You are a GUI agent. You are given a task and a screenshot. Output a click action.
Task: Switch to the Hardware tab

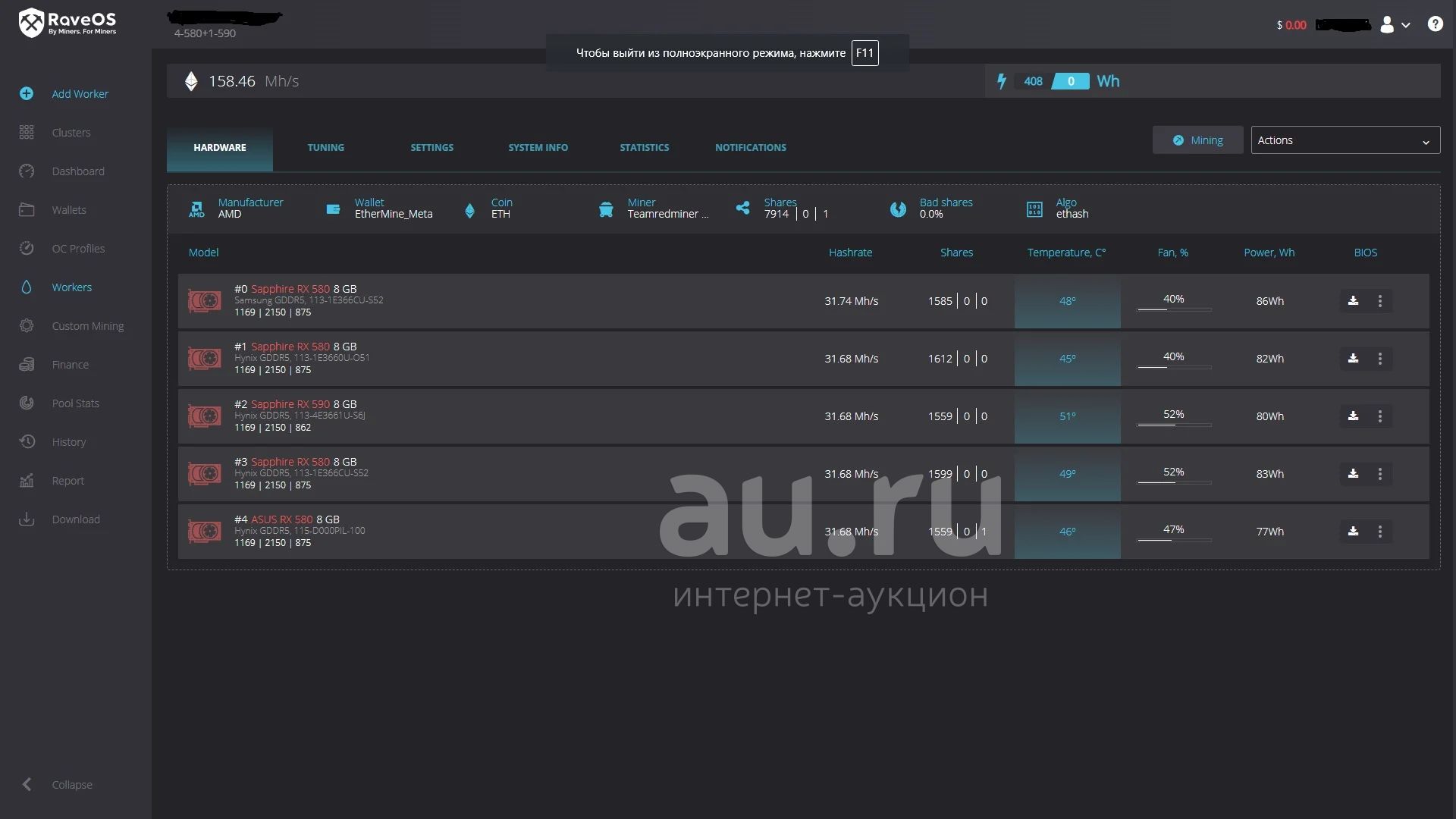(220, 148)
